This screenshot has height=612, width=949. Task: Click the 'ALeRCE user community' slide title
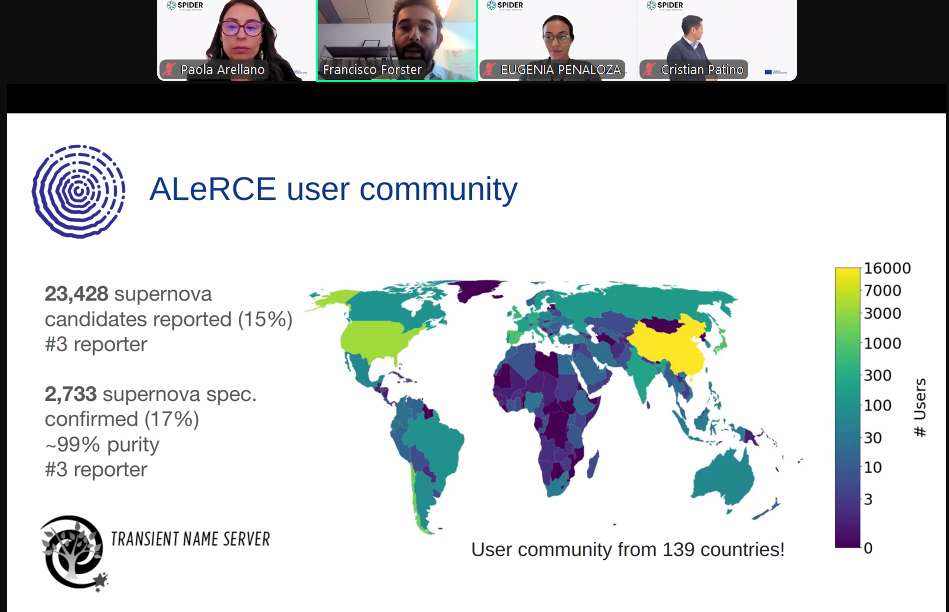[x=333, y=189]
